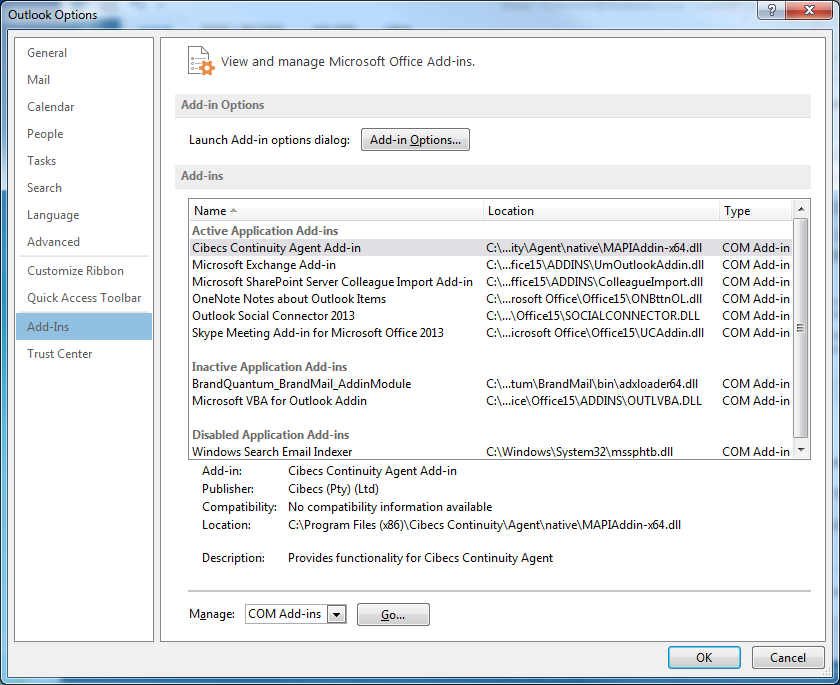840x685 pixels.
Task: Click the Go button beside Manage
Action: pyautogui.click(x=393, y=614)
